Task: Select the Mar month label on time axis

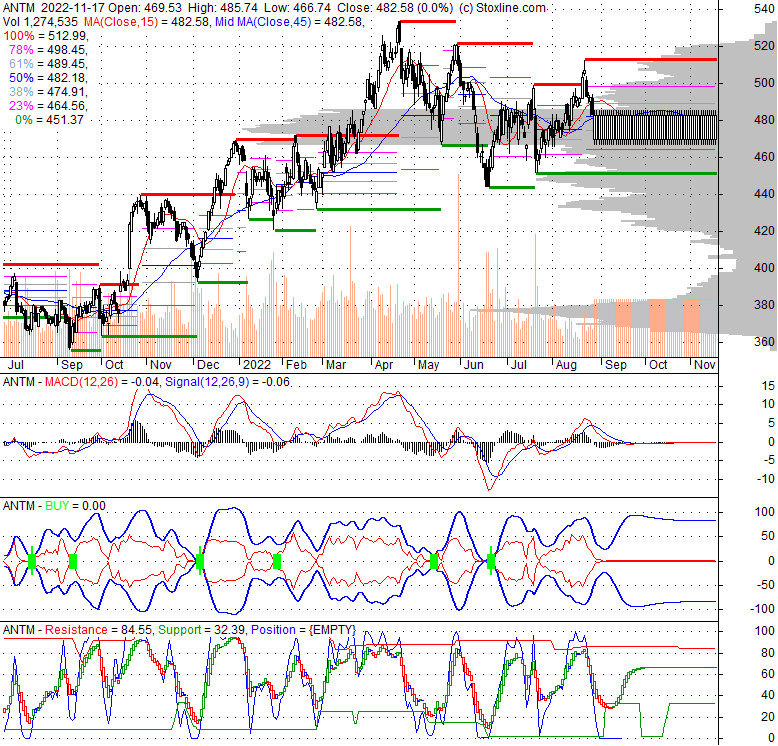Action: tap(336, 365)
